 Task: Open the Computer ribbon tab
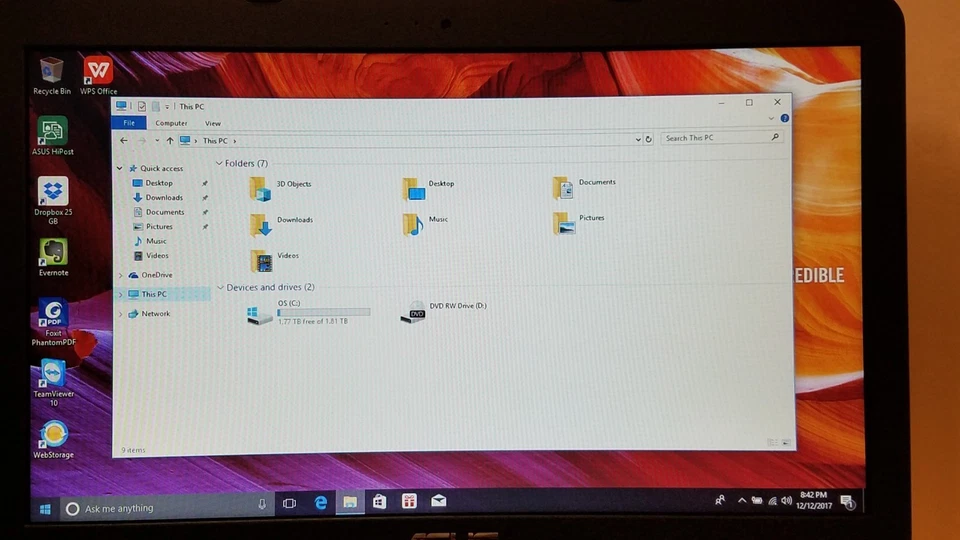point(171,123)
